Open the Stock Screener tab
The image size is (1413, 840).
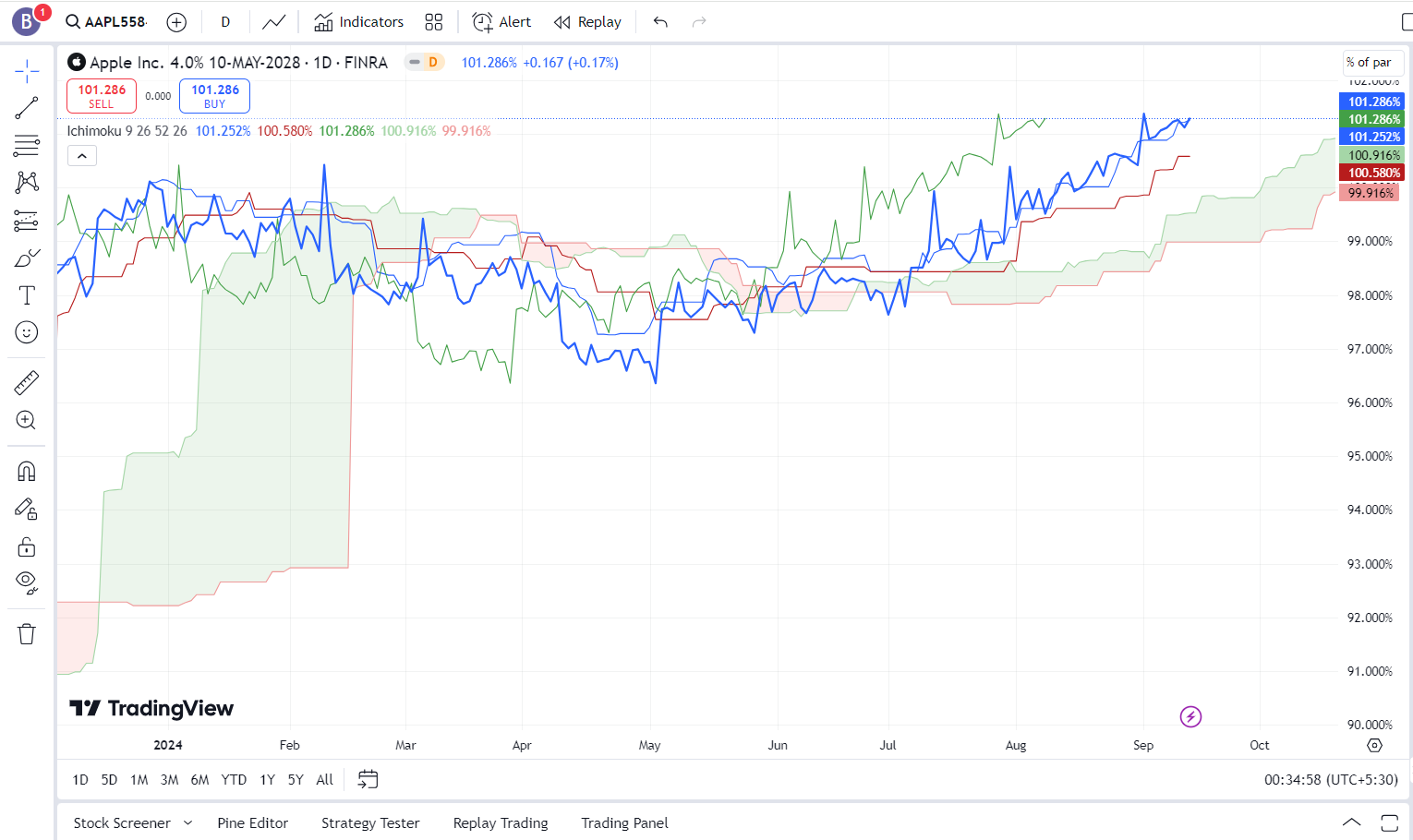pyautogui.click(x=122, y=823)
